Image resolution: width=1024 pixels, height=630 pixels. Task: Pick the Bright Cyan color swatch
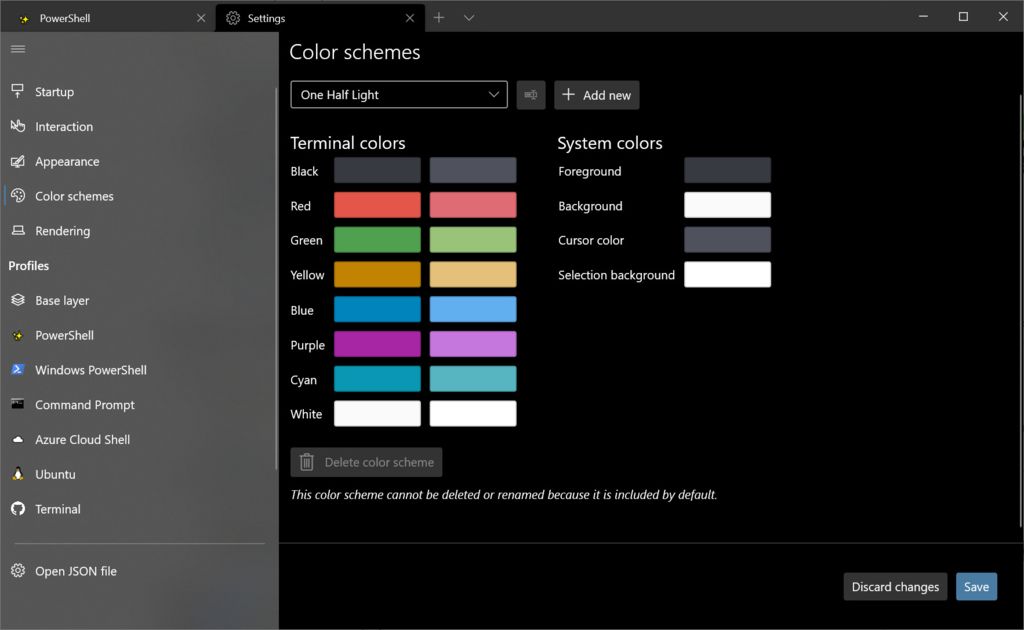pyautogui.click(x=473, y=379)
